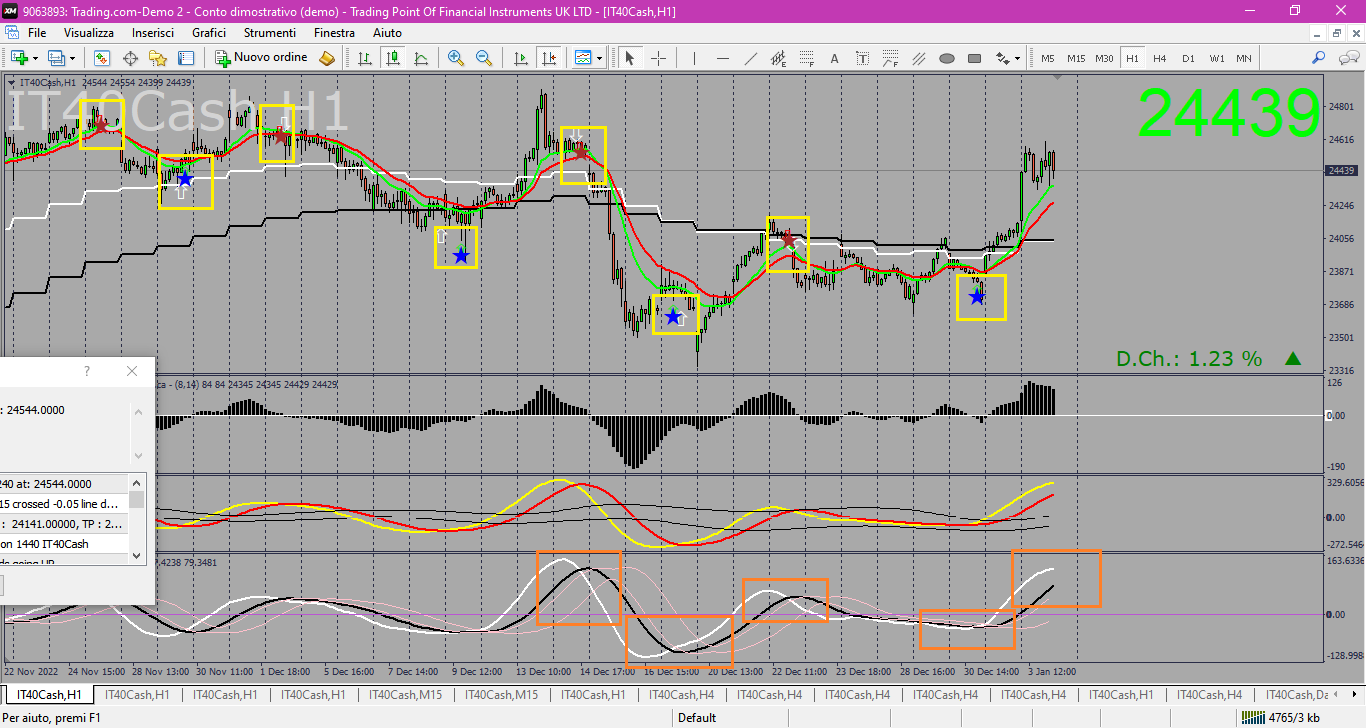Select alert row '240 at: 24544.0000'
This screenshot has width=1366, height=728.
click(65, 484)
